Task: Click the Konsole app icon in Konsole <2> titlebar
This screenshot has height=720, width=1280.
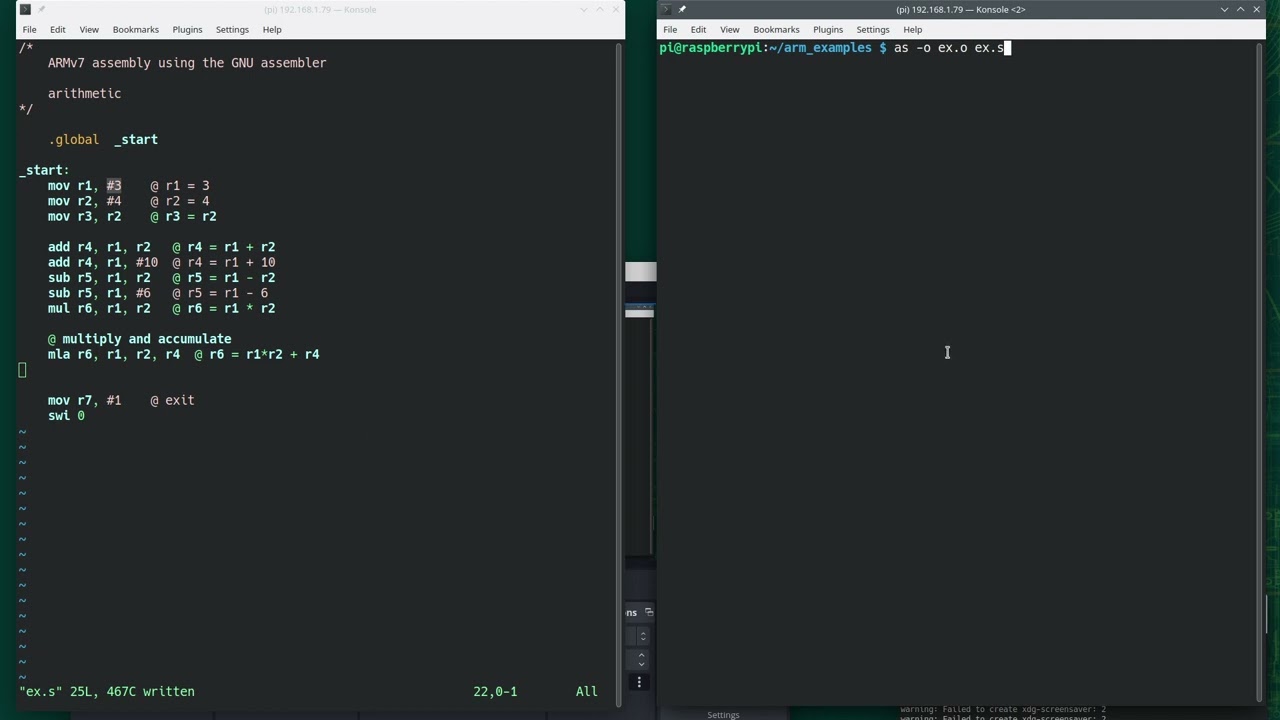Action: pos(667,9)
